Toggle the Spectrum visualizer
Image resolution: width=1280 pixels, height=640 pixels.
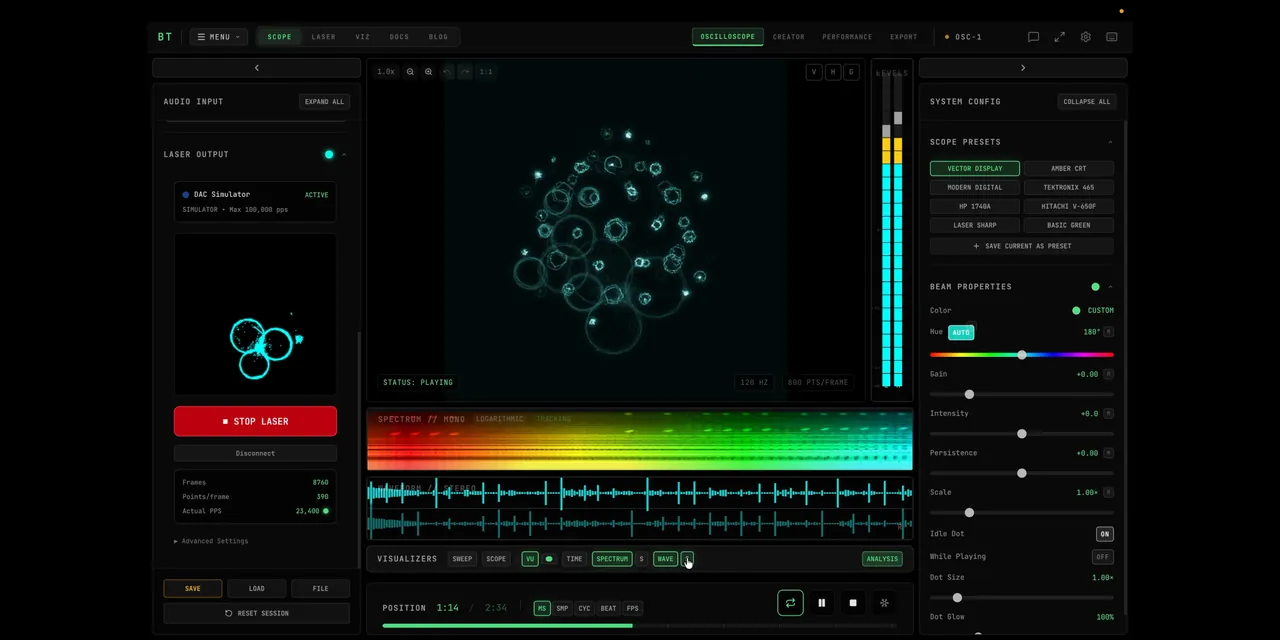click(x=612, y=559)
